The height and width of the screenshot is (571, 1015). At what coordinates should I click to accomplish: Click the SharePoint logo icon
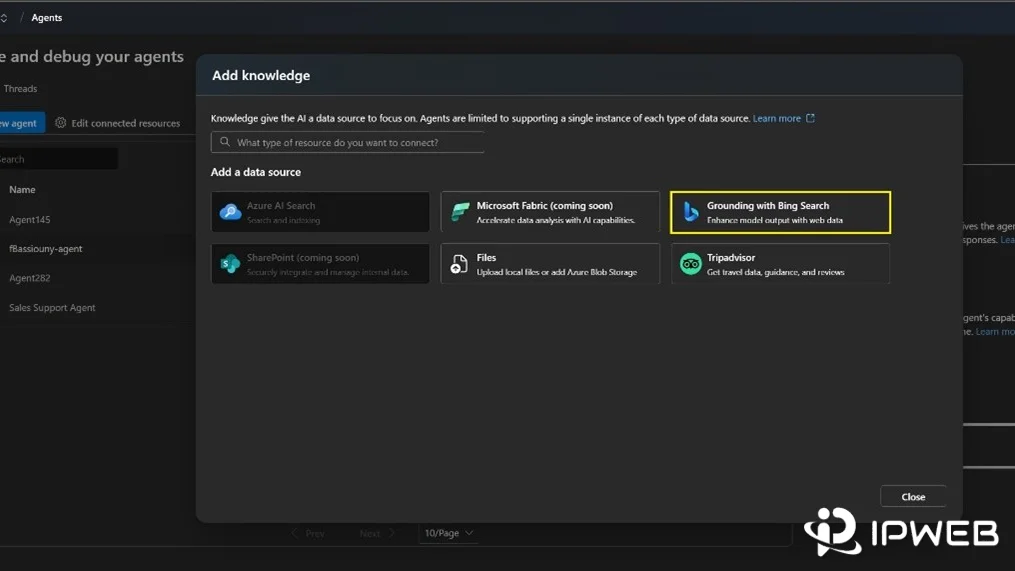pos(230,264)
